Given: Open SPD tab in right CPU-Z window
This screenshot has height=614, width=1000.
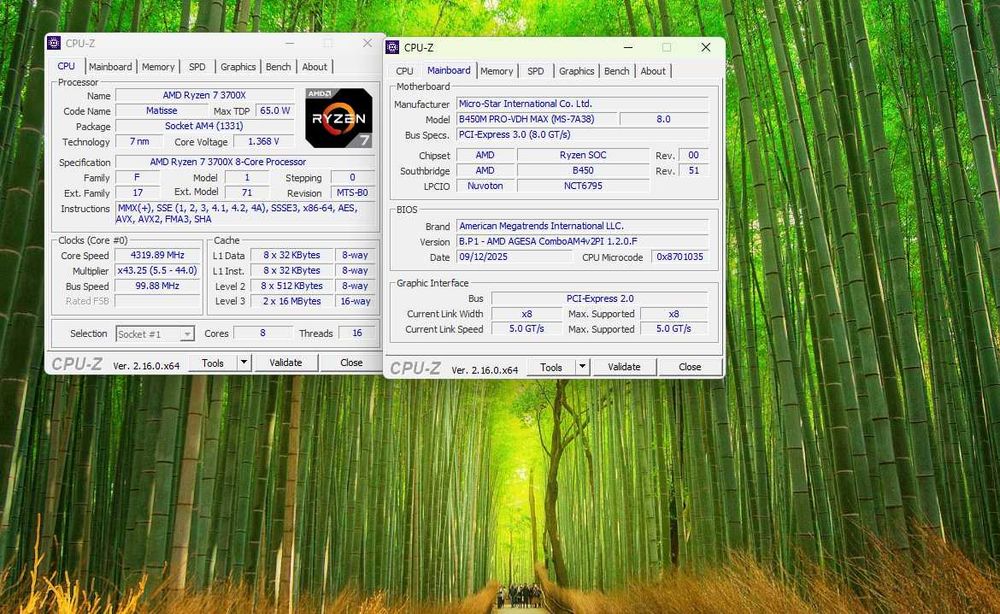Looking at the screenshot, I should click(536, 71).
